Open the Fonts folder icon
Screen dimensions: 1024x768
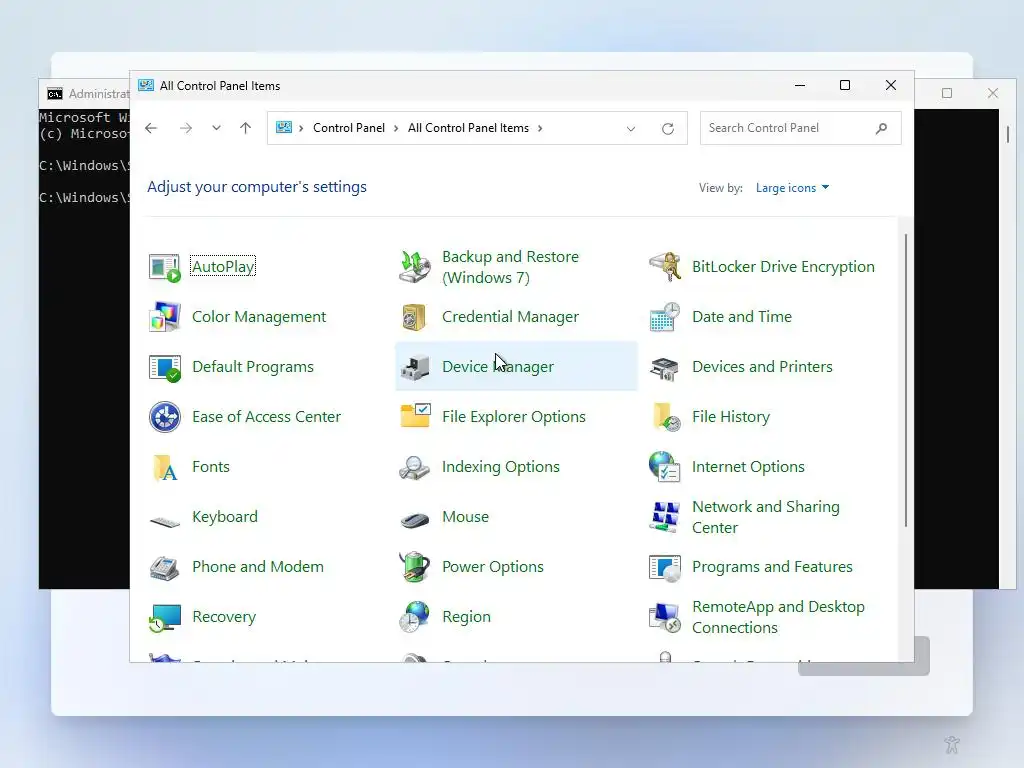coord(165,467)
